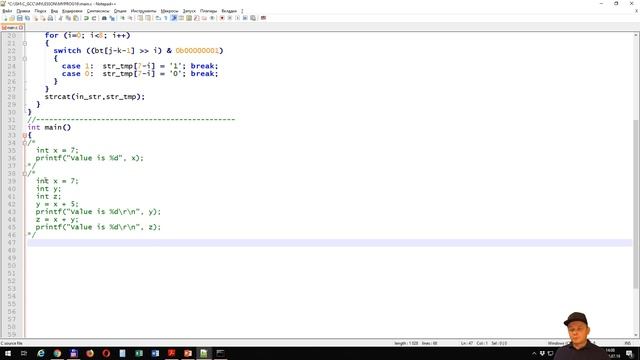Open the Запуск menu
This screenshot has width=640, height=360.
tap(189, 11)
